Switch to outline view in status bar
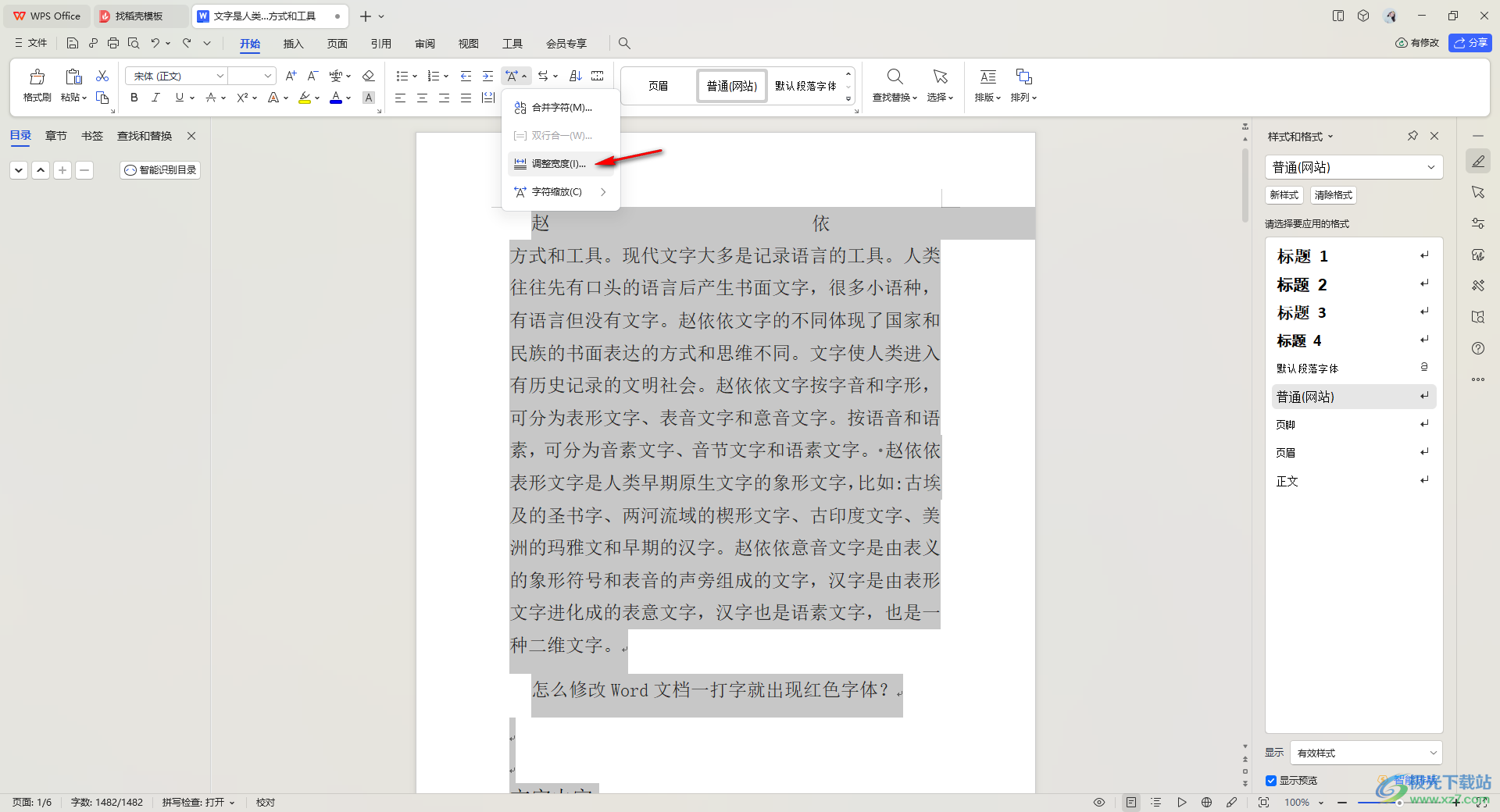The image size is (1500, 812). pos(1156,803)
